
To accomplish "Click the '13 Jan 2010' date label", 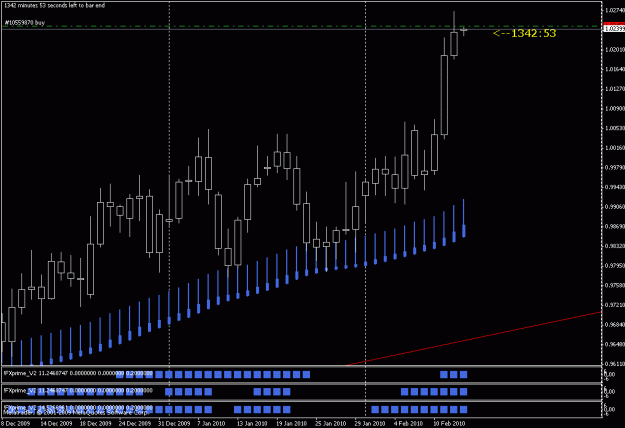I will pyautogui.click(x=252, y=423).
